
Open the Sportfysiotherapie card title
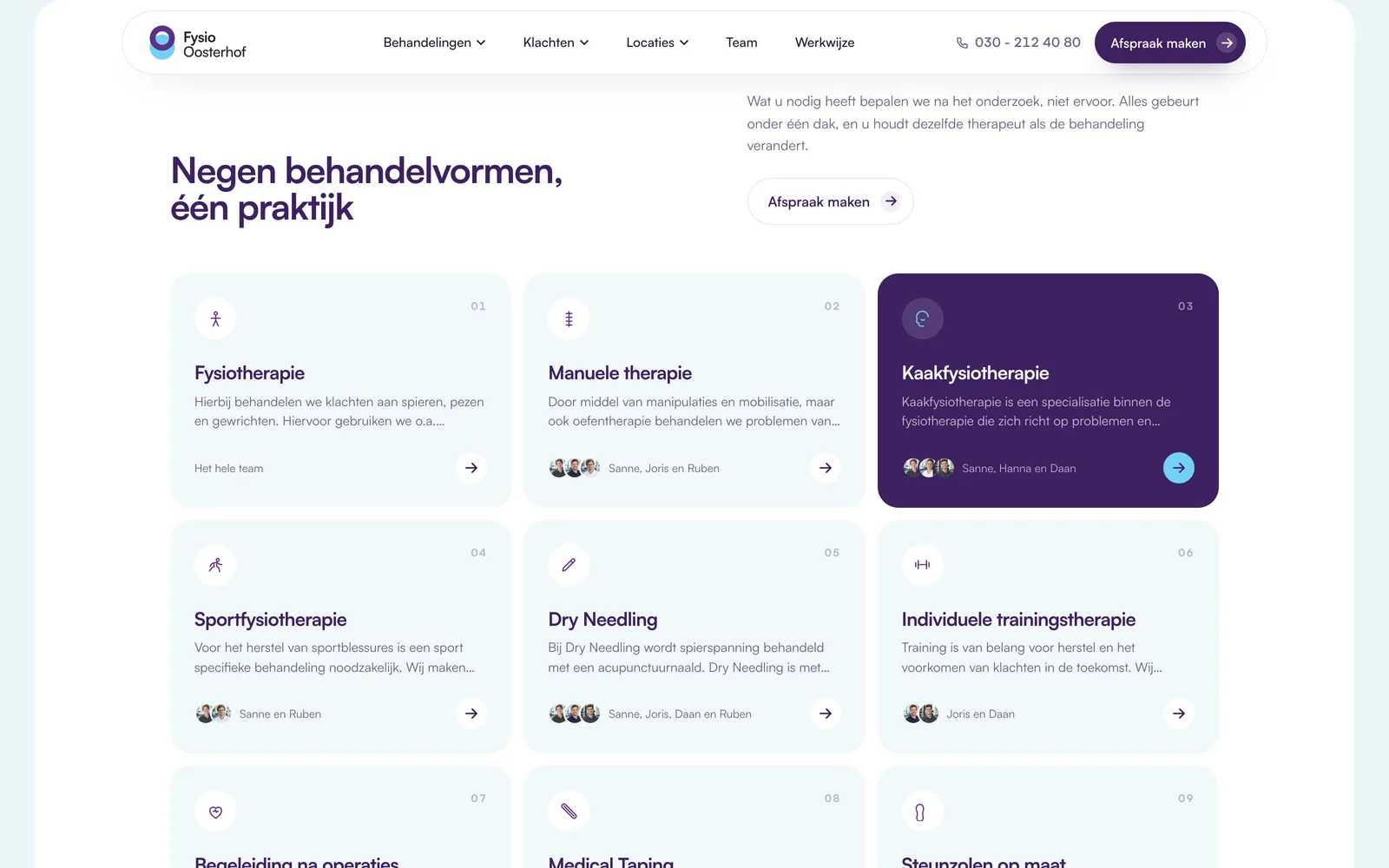pos(270,620)
